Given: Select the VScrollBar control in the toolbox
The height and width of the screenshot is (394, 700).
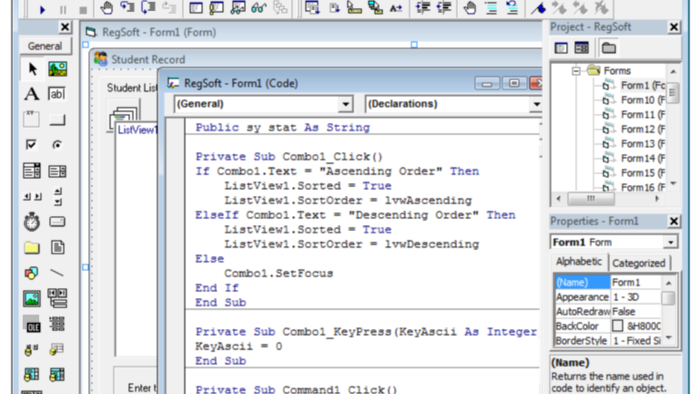Looking at the screenshot, I should point(58,196).
